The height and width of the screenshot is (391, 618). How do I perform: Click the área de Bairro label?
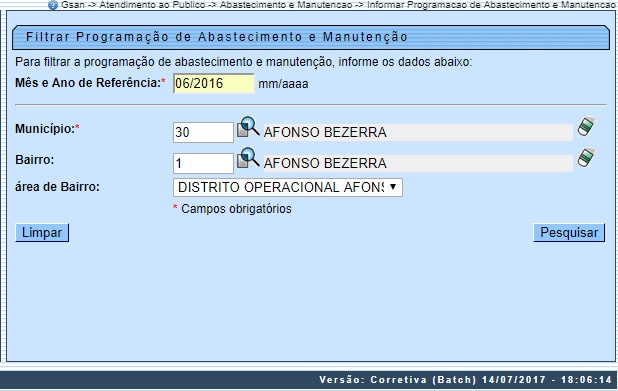57,187
